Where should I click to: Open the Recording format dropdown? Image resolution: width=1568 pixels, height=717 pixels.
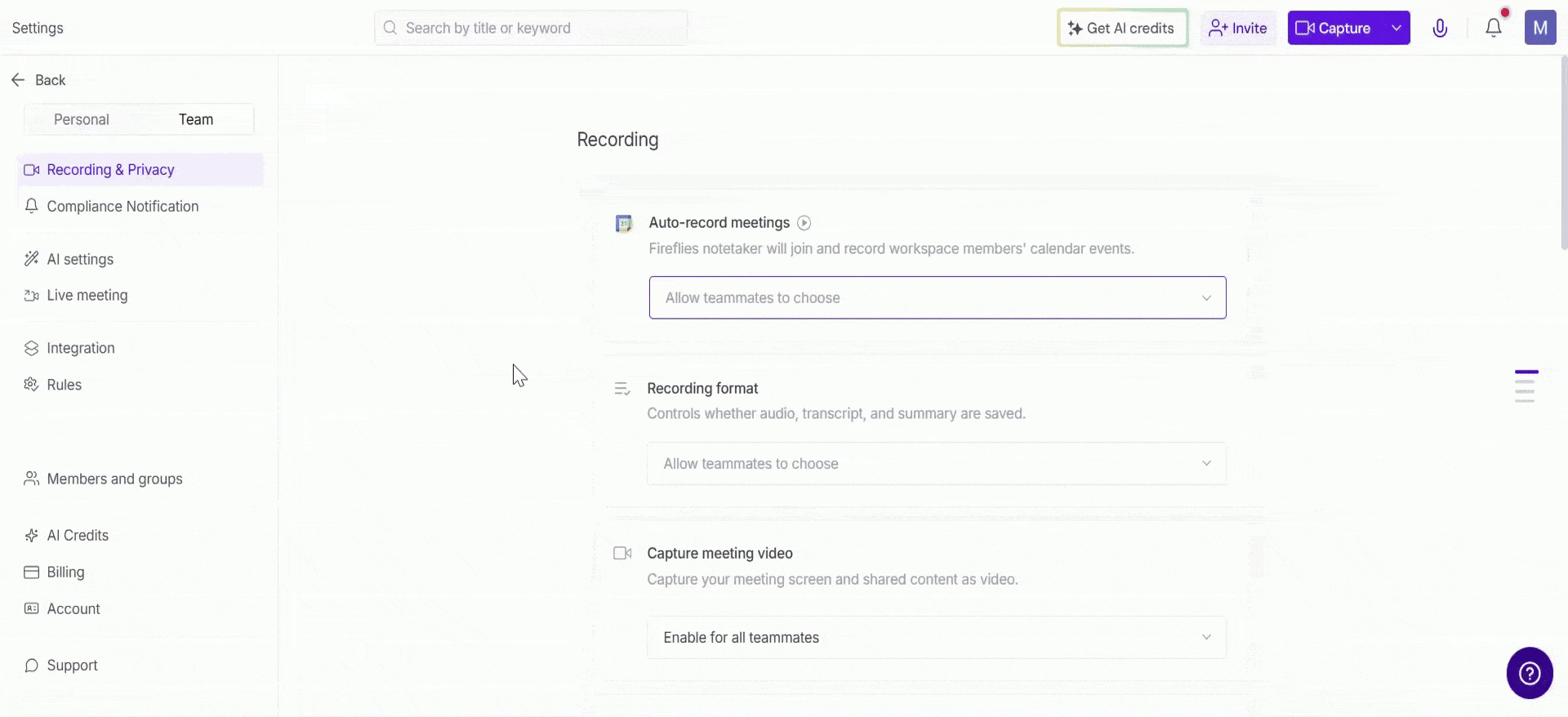937,464
